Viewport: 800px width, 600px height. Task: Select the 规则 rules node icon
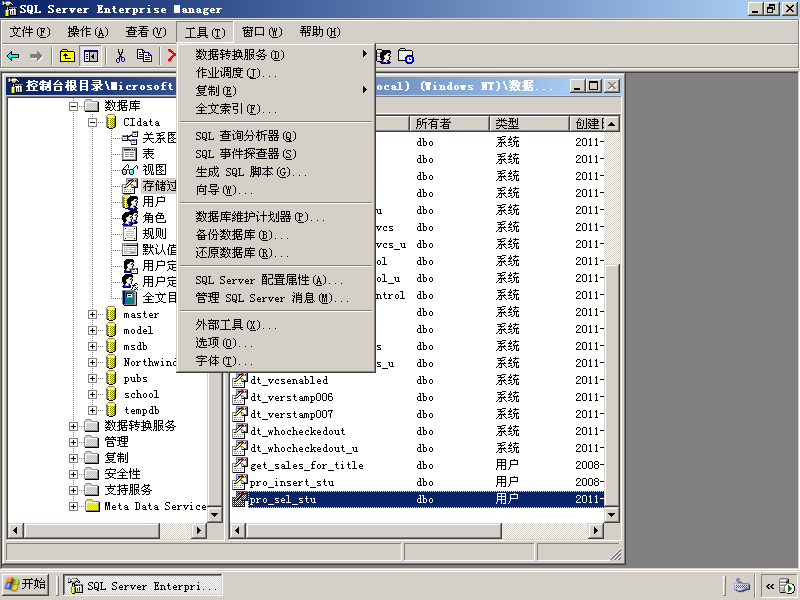pyautogui.click(x=130, y=234)
